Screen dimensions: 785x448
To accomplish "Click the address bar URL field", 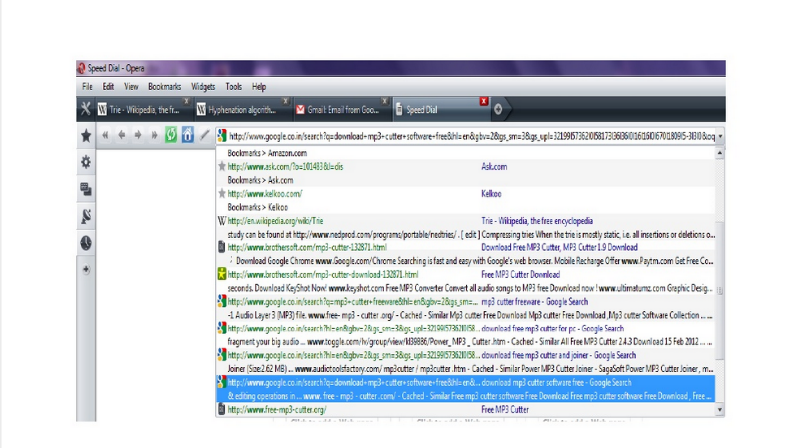I will (472, 136).
